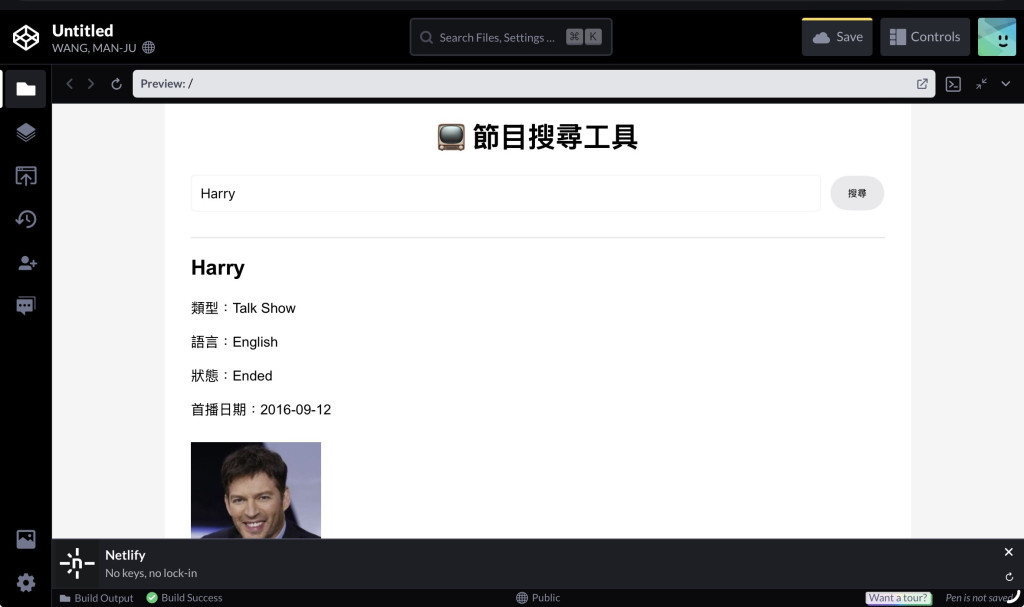Viewport: 1024px width, 607px height.
Task: Go forward in preview navigation
Action: point(91,84)
